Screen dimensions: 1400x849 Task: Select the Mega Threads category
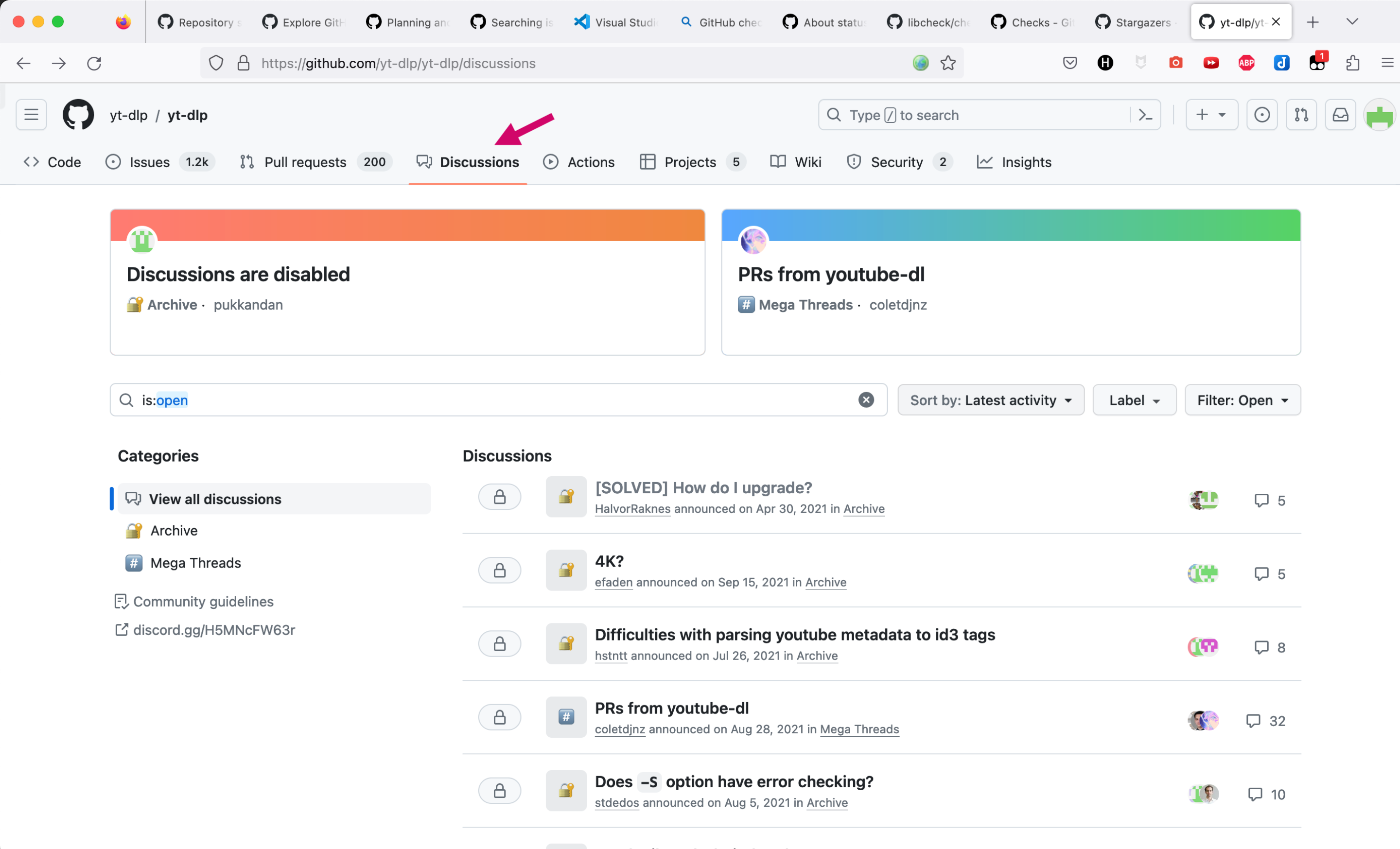(x=195, y=563)
